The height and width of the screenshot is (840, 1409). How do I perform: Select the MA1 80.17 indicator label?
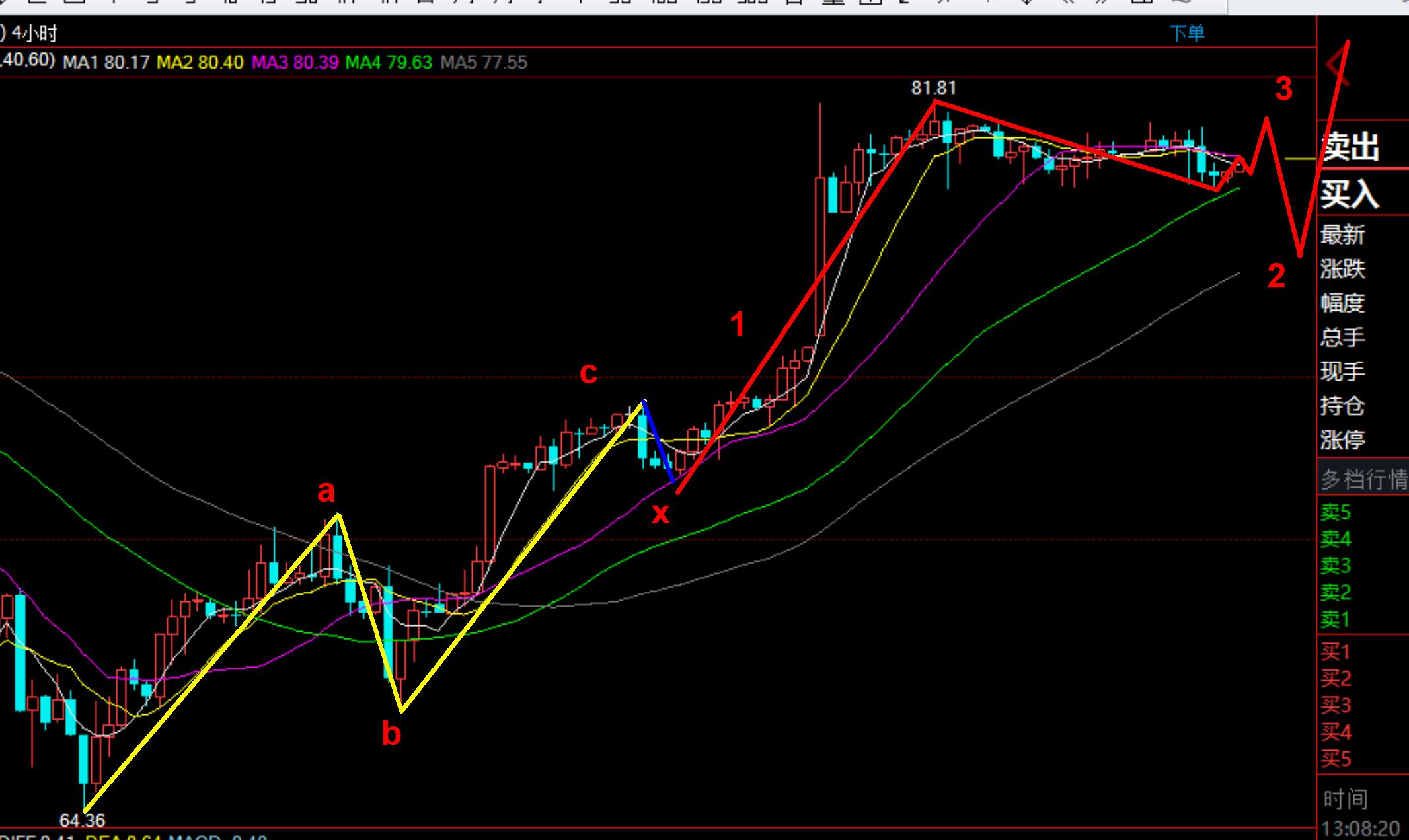click(106, 63)
